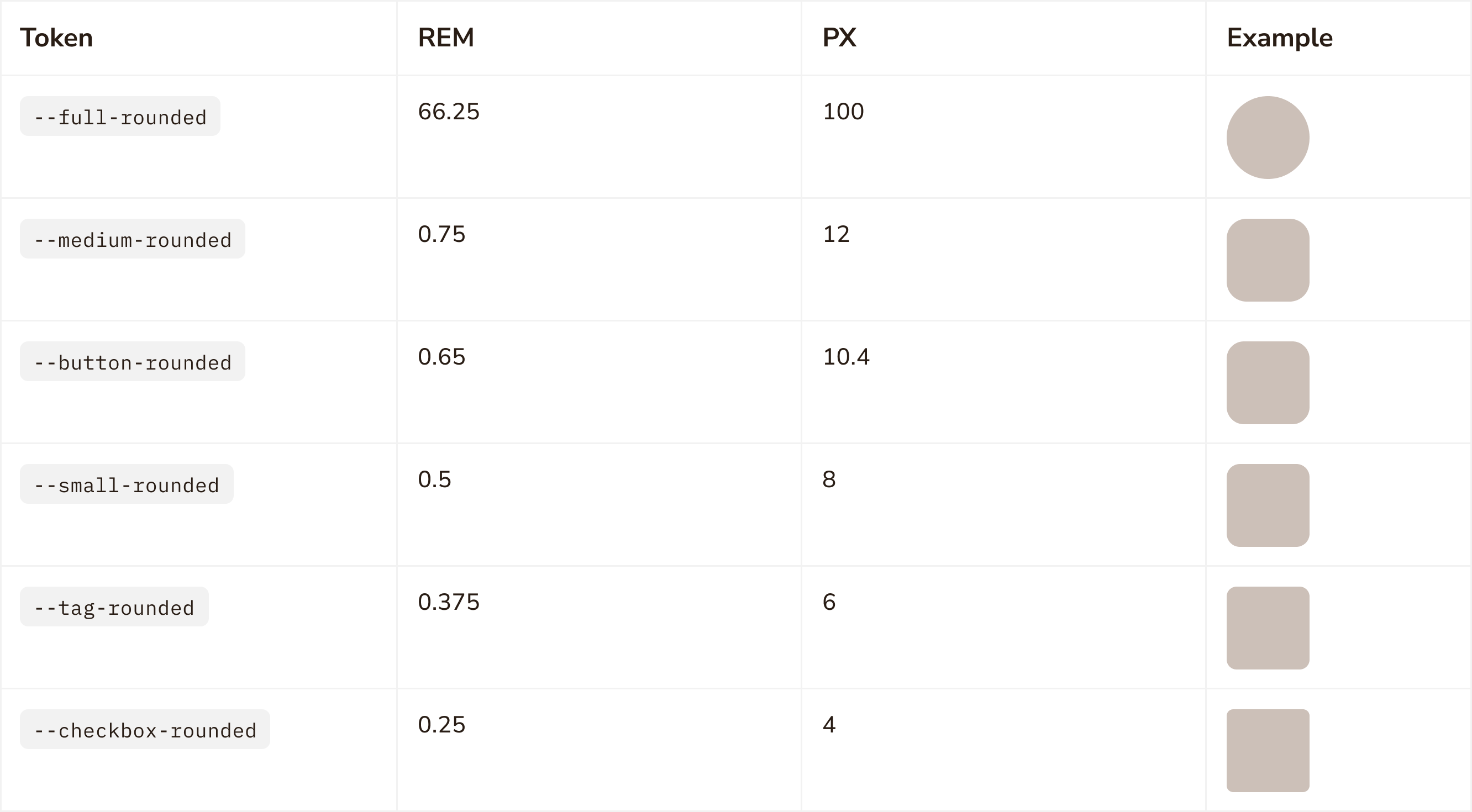Screen dimensions: 1472x812
Task: Click the button-rounded example swatch
Action: tap(1268, 383)
